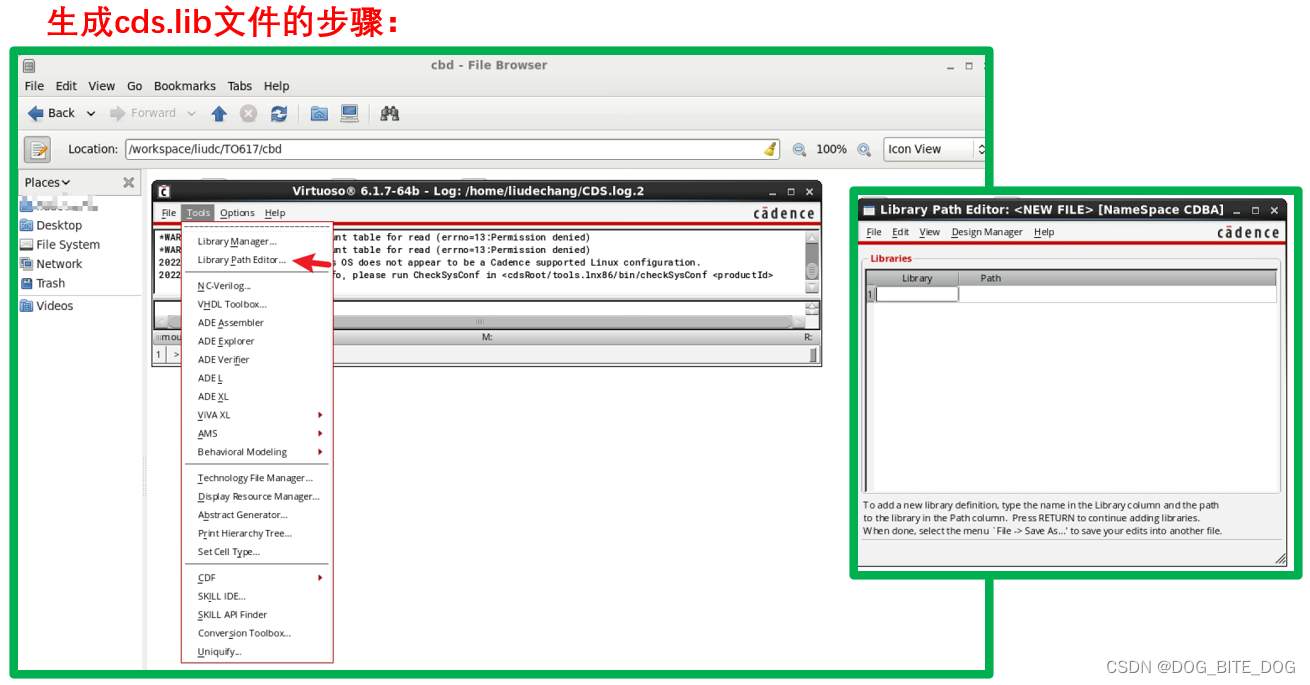This screenshot has width=1310, height=685.
Task: Open SKILL API Finder menu item
Action: [x=232, y=615]
